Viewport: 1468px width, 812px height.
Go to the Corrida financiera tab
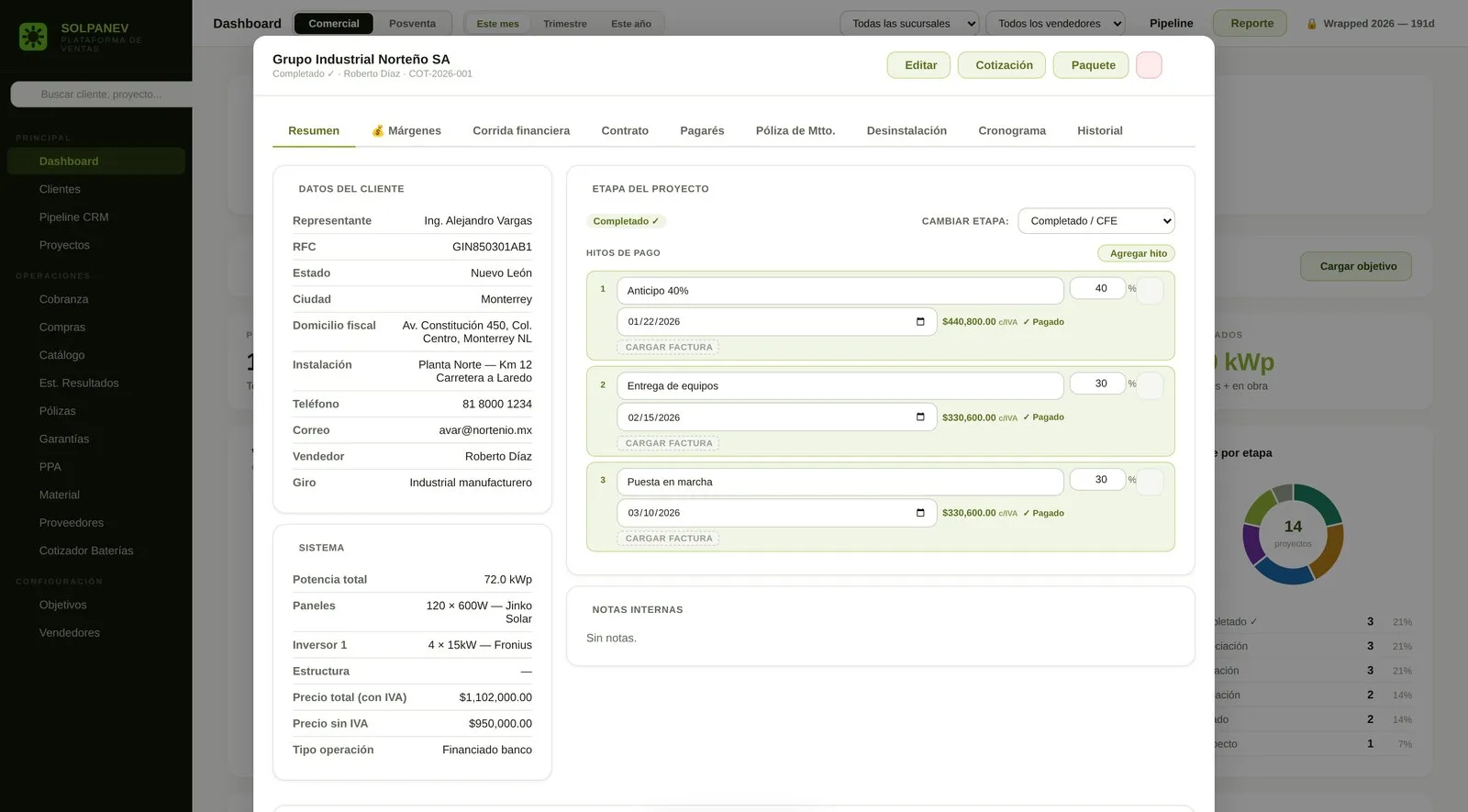(x=521, y=131)
